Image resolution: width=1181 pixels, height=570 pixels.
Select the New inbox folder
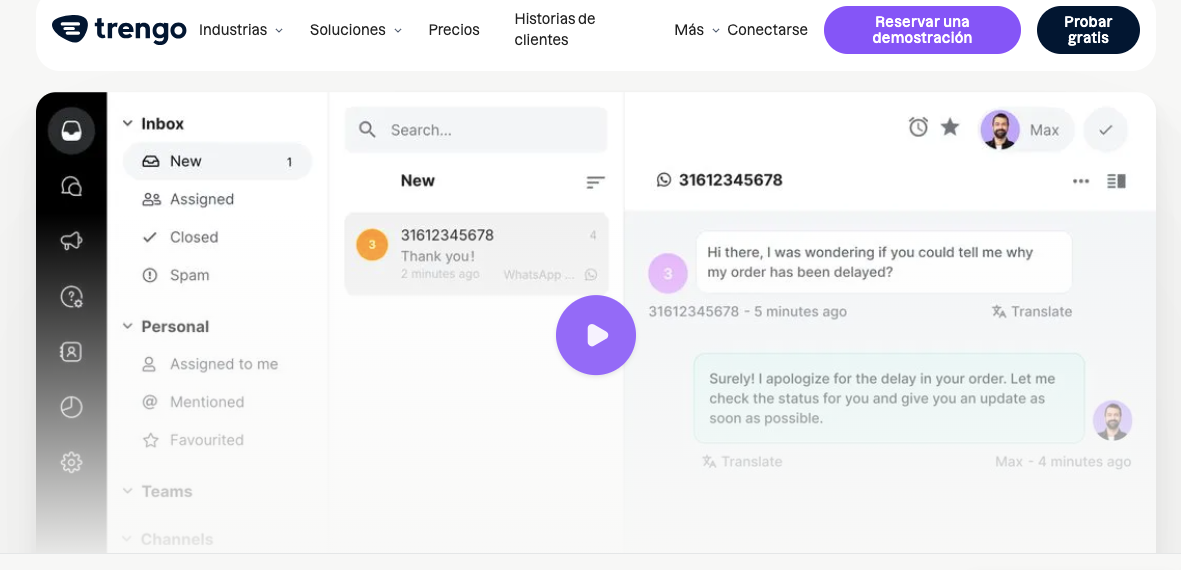click(x=218, y=161)
